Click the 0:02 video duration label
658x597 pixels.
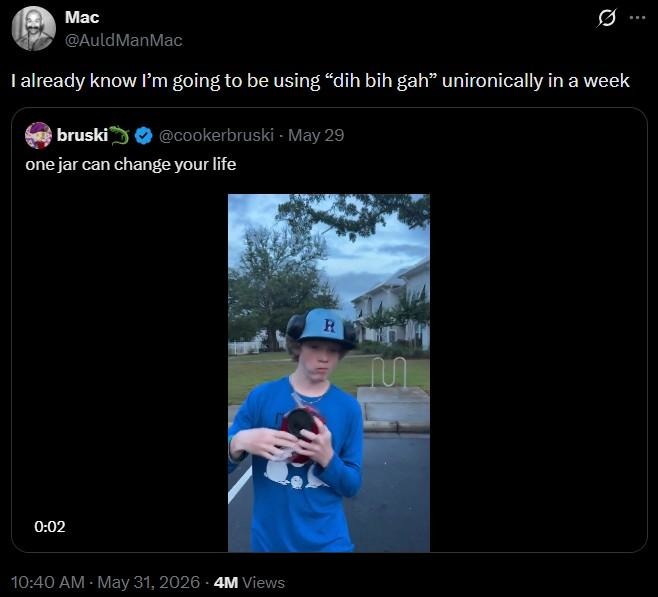[x=50, y=527]
